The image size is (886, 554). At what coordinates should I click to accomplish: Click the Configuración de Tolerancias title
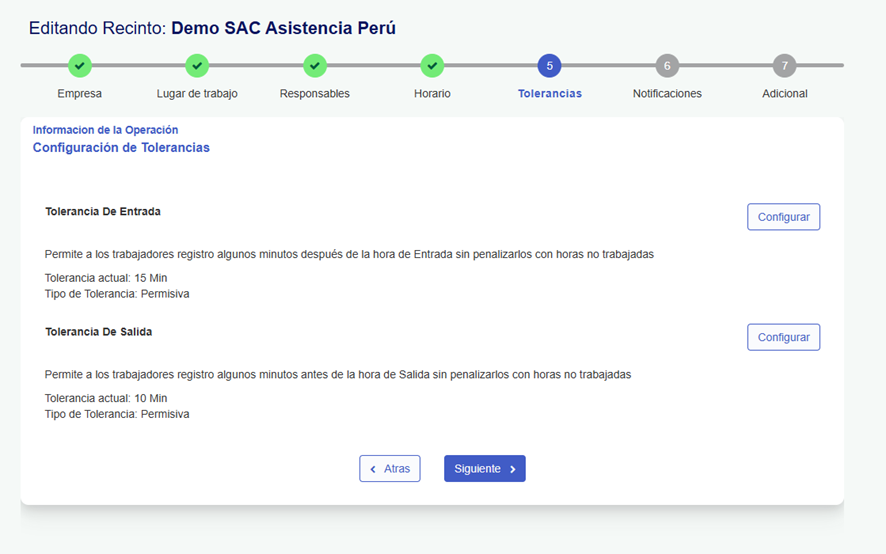(121, 148)
